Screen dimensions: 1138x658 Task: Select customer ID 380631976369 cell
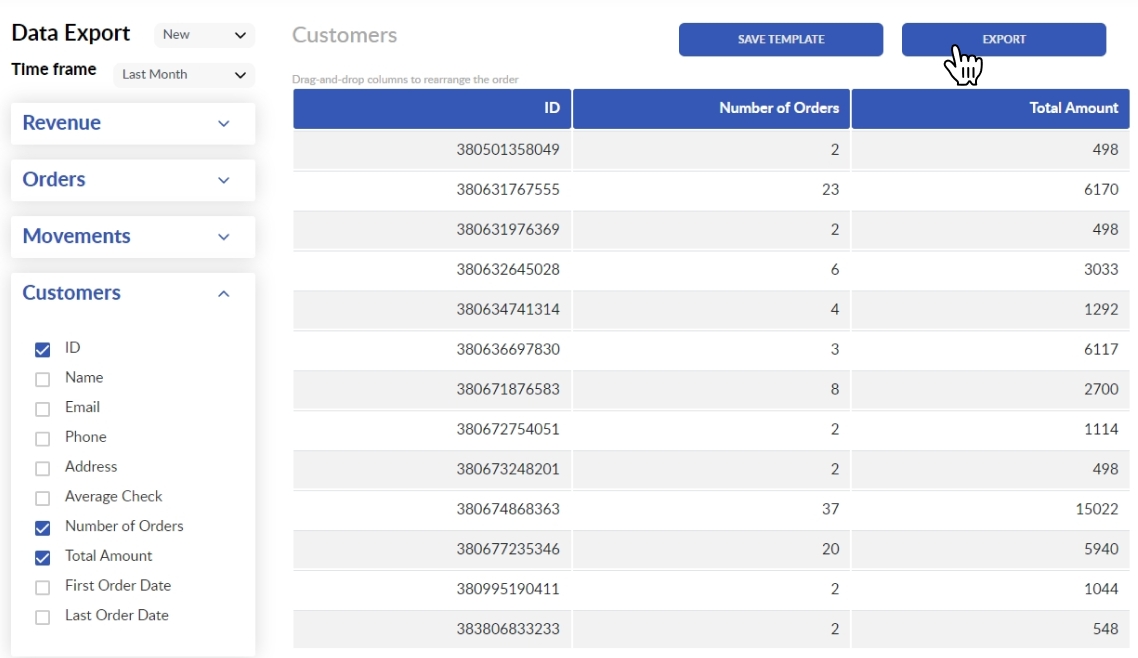tap(432, 230)
